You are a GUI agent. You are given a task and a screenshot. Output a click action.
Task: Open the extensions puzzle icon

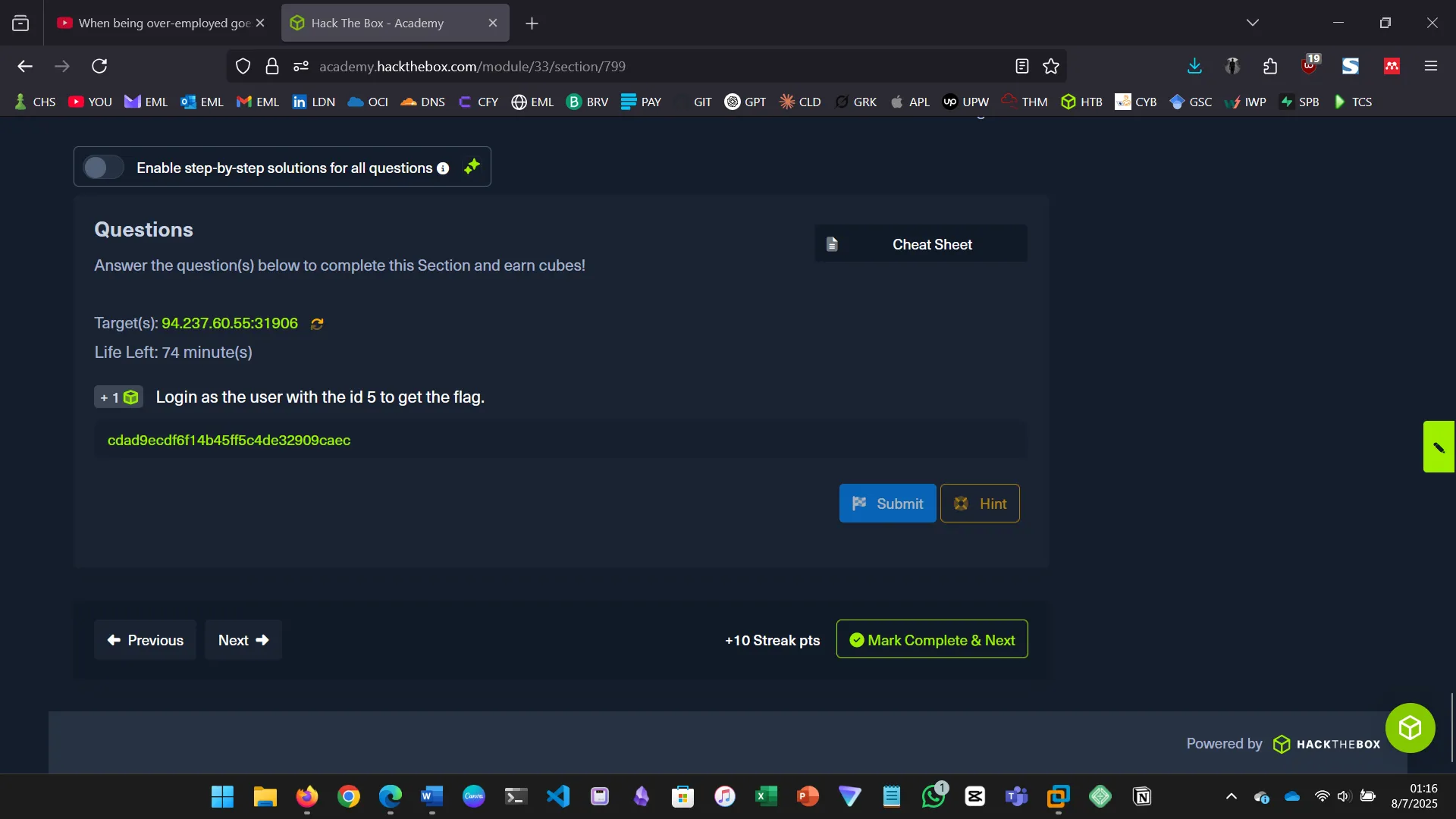pyautogui.click(x=1270, y=67)
